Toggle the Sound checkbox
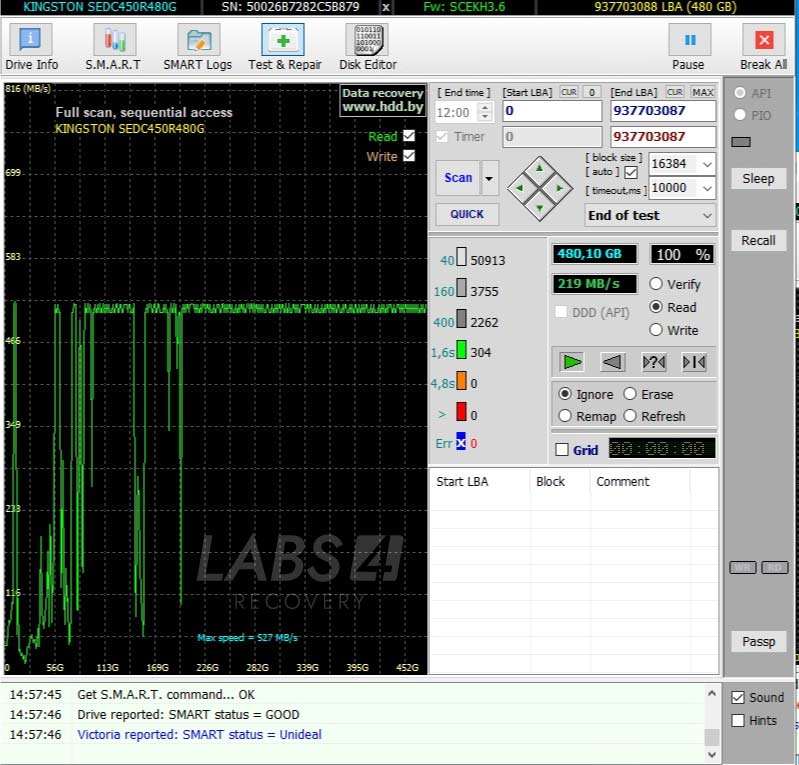This screenshot has height=765, width=799. tap(738, 697)
